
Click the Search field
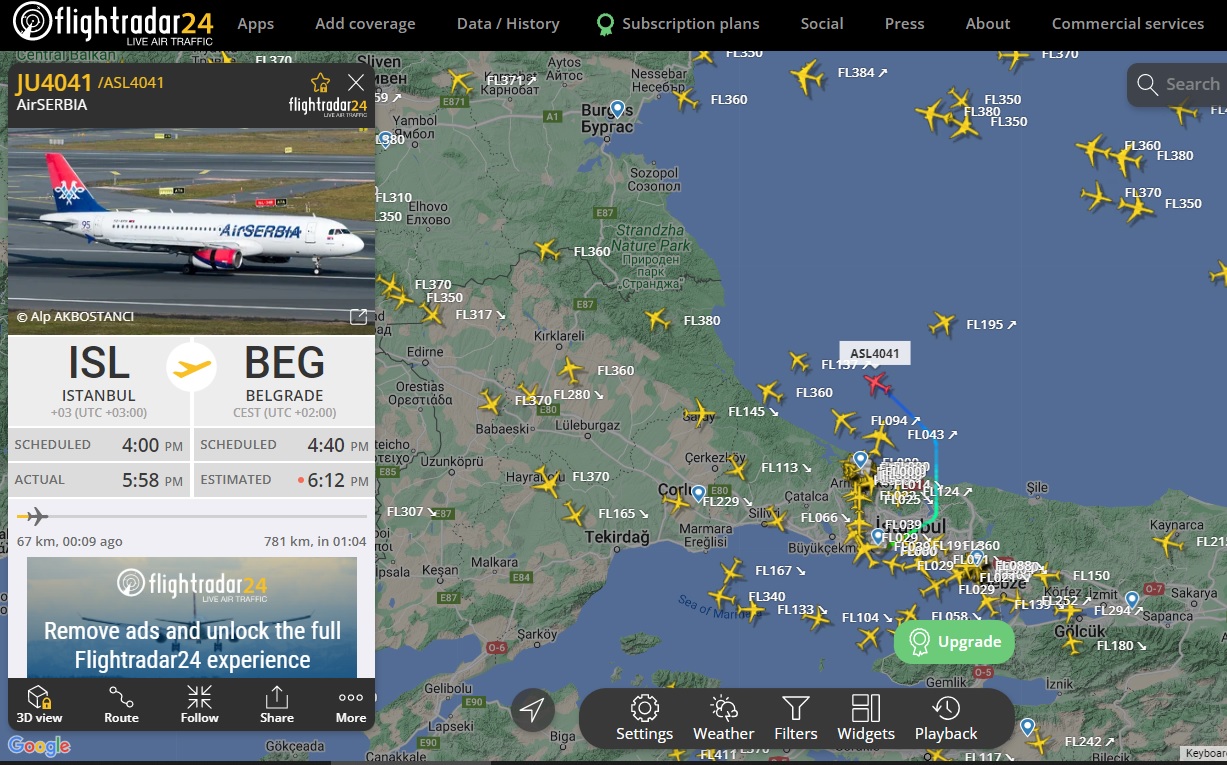click(1177, 85)
